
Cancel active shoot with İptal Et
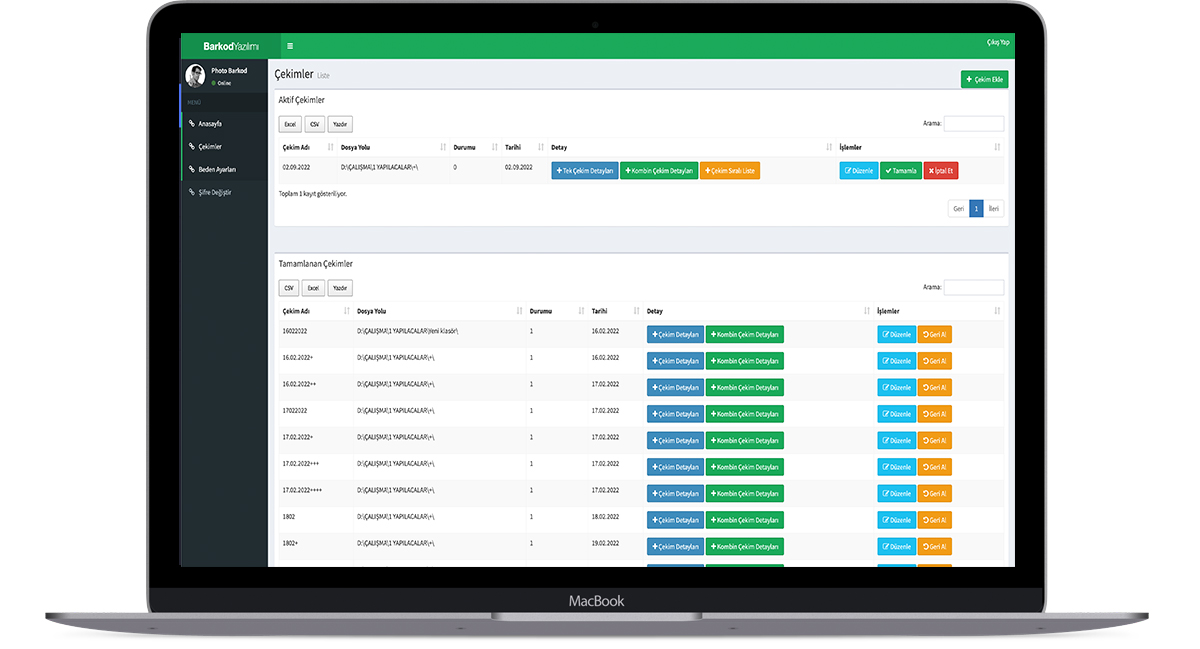point(940,171)
